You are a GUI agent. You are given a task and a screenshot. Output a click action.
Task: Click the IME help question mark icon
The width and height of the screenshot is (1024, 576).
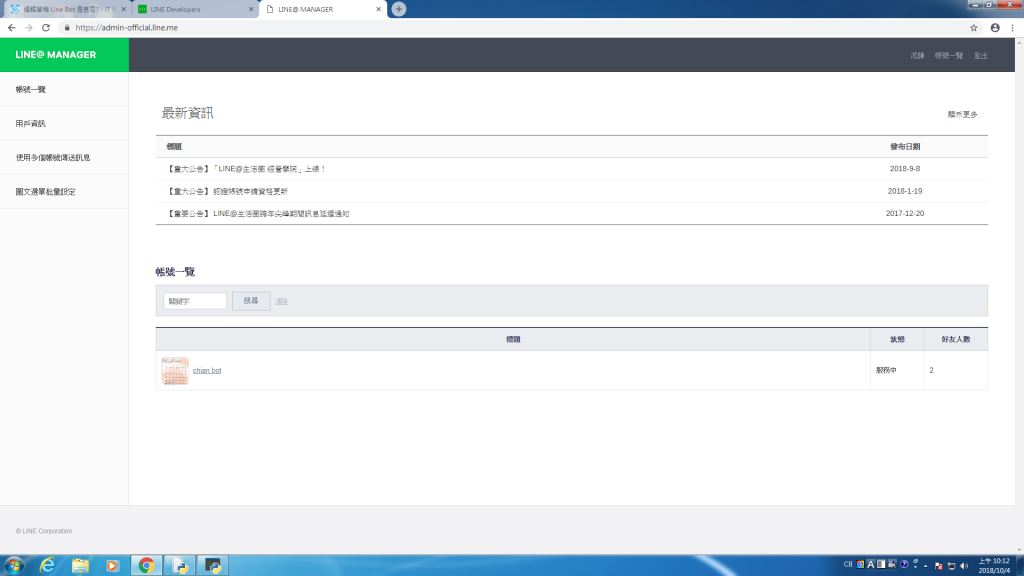[904, 564]
